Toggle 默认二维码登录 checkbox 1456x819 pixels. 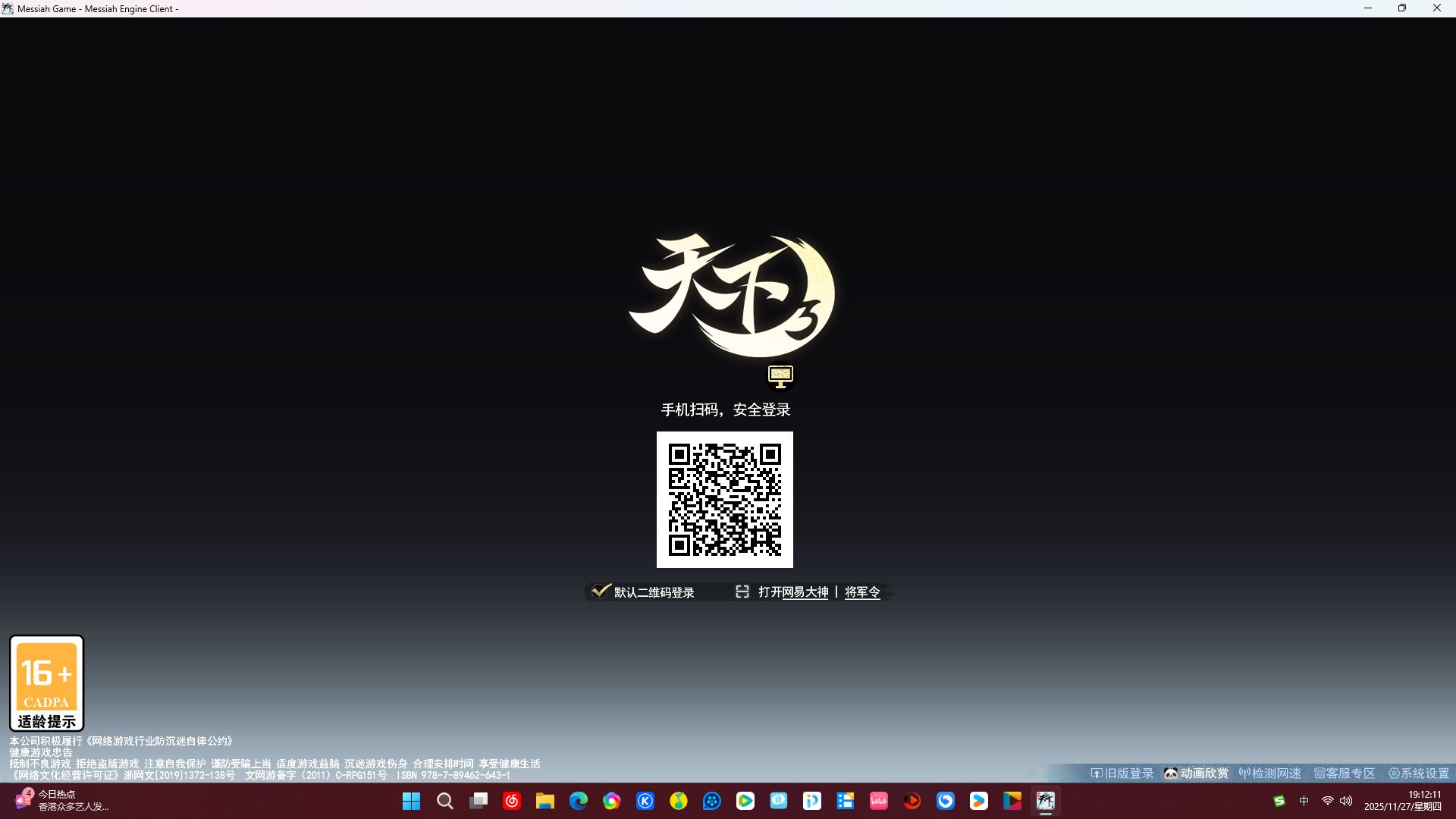(x=601, y=591)
